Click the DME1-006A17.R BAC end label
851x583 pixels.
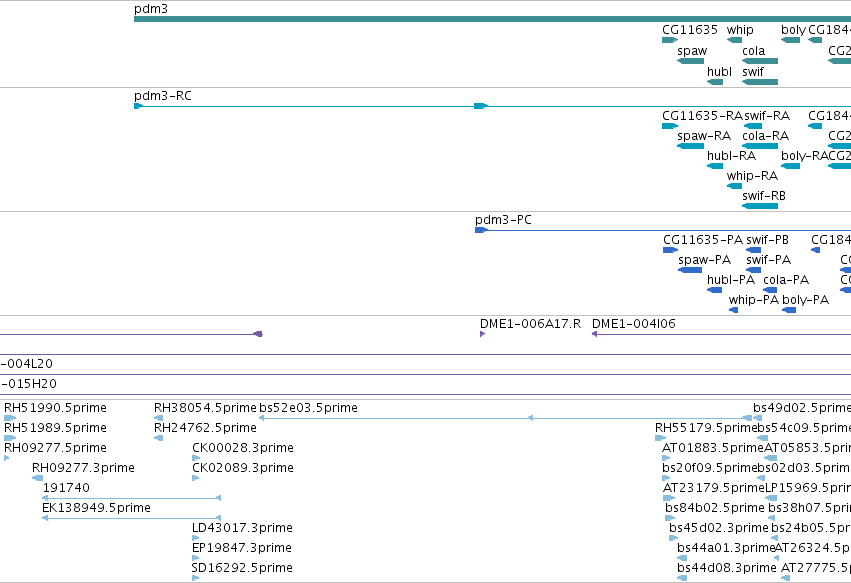530,324
